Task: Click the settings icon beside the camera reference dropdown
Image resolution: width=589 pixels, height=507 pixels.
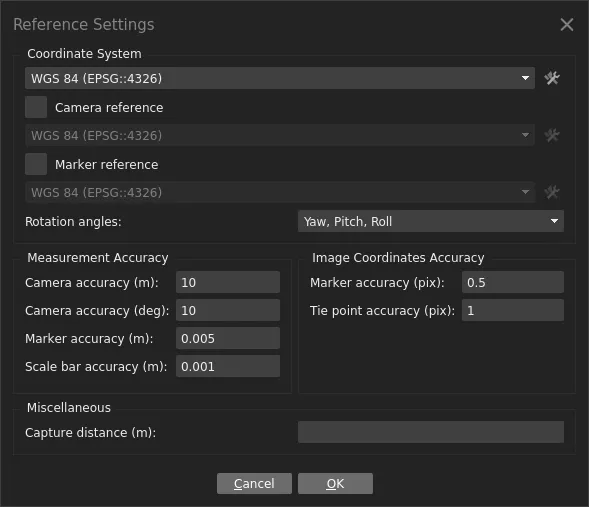Action: [x=552, y=135]
